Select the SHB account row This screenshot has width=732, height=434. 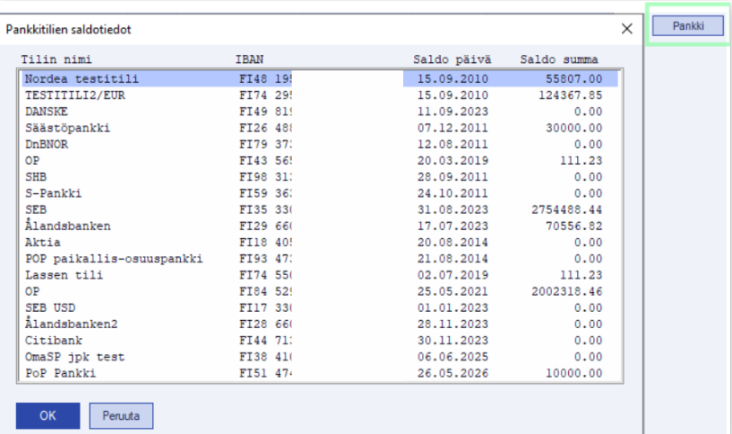click(x=320, y=177)
